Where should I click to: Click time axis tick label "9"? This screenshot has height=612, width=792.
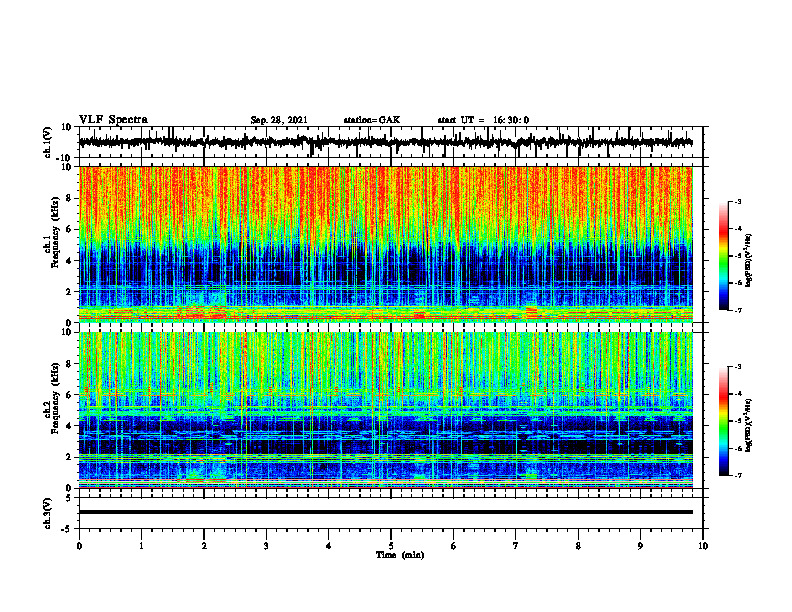click(x=640, y=546)
